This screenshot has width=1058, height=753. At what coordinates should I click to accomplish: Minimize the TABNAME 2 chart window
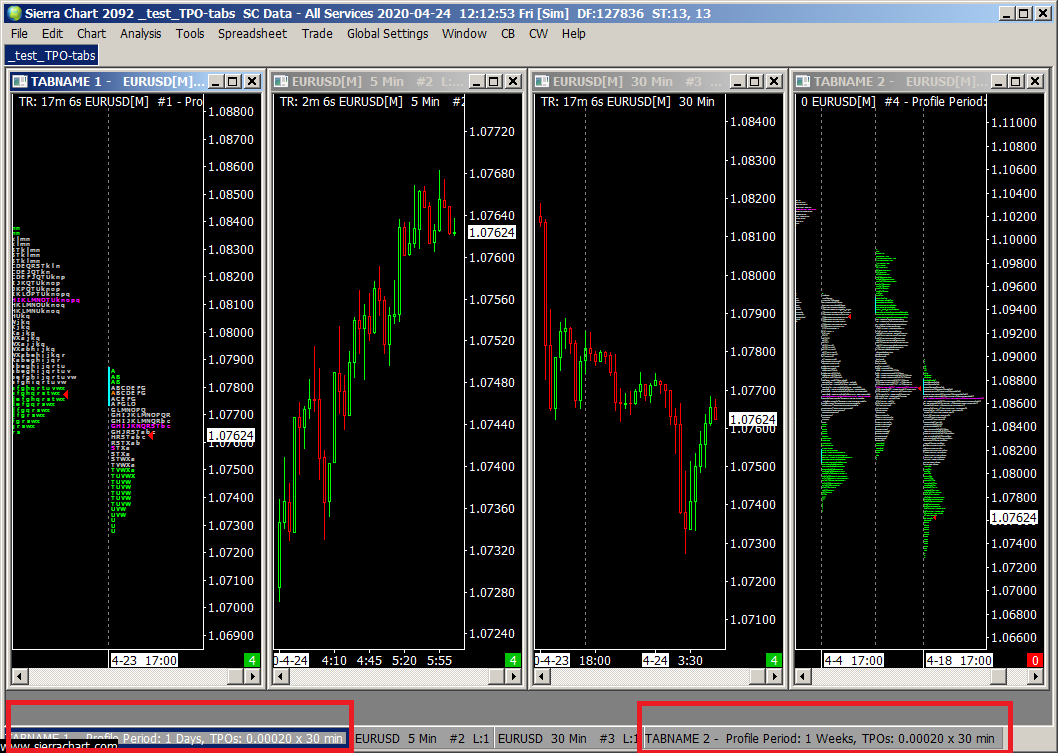click(x=999, y=82)
